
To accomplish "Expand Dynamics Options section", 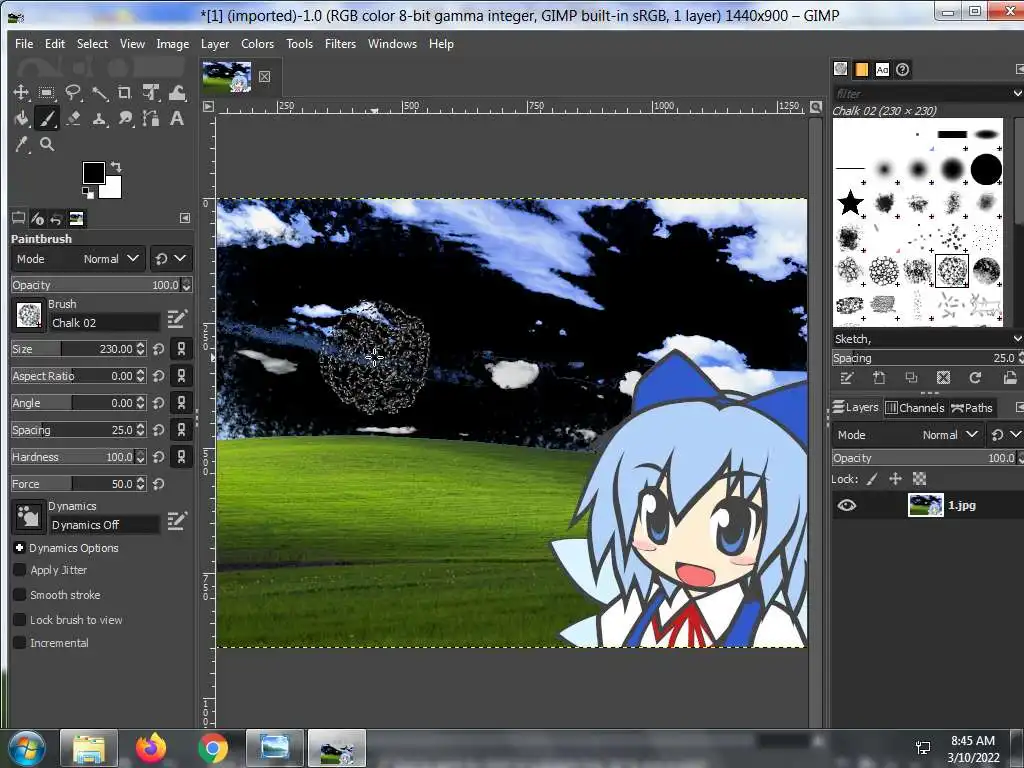I will pyautogui.click(x=19, y=548).
